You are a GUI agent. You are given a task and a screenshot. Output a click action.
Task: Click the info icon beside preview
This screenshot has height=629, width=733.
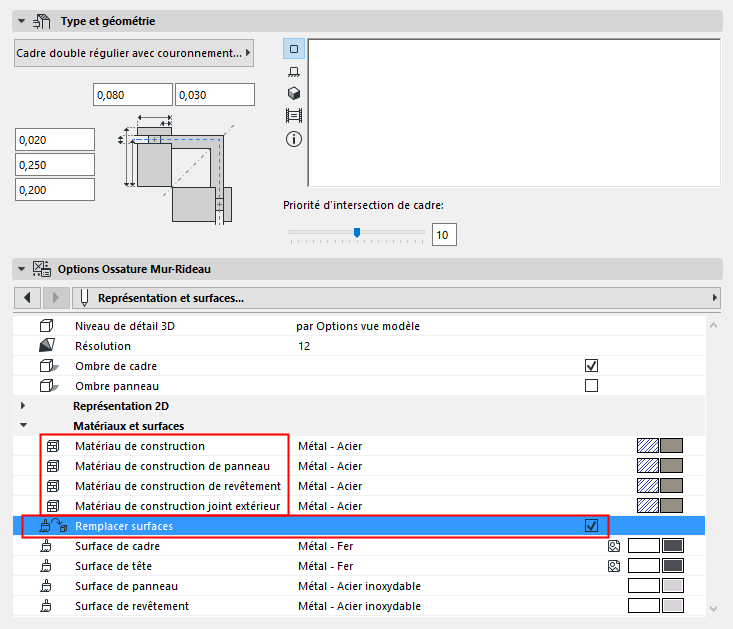click(294, 139)
